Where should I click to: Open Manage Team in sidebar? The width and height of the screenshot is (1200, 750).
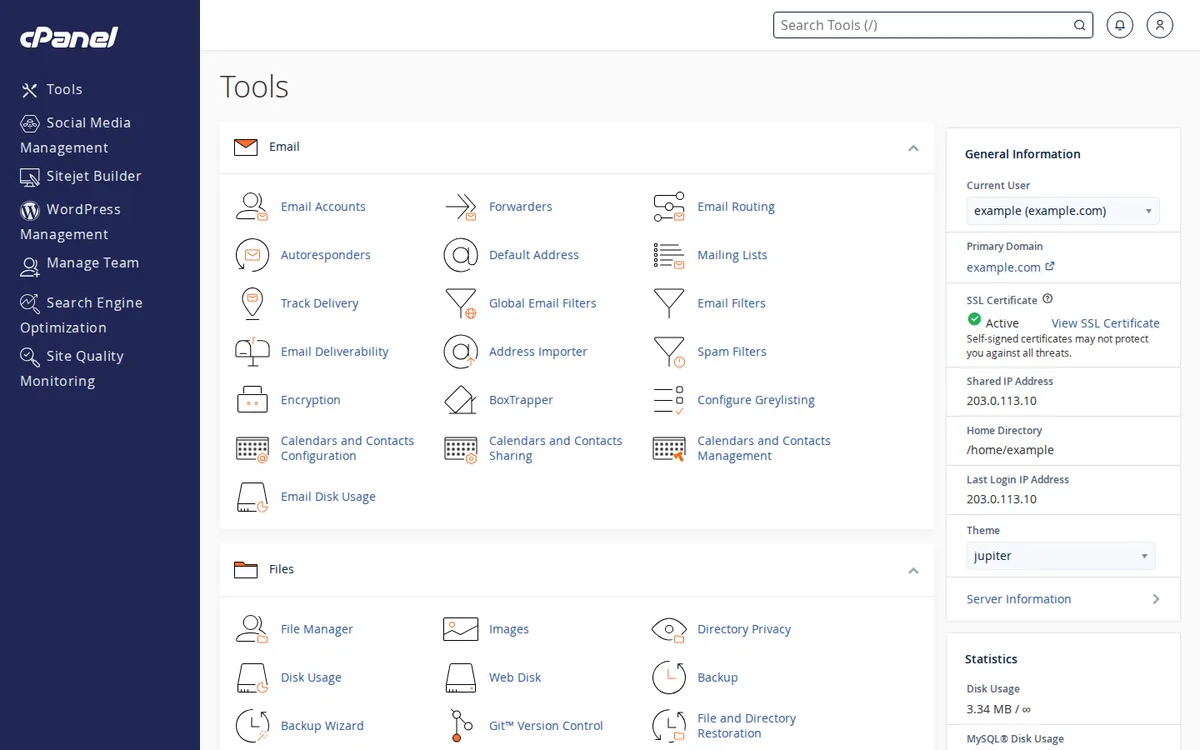(x=80, y=264)
